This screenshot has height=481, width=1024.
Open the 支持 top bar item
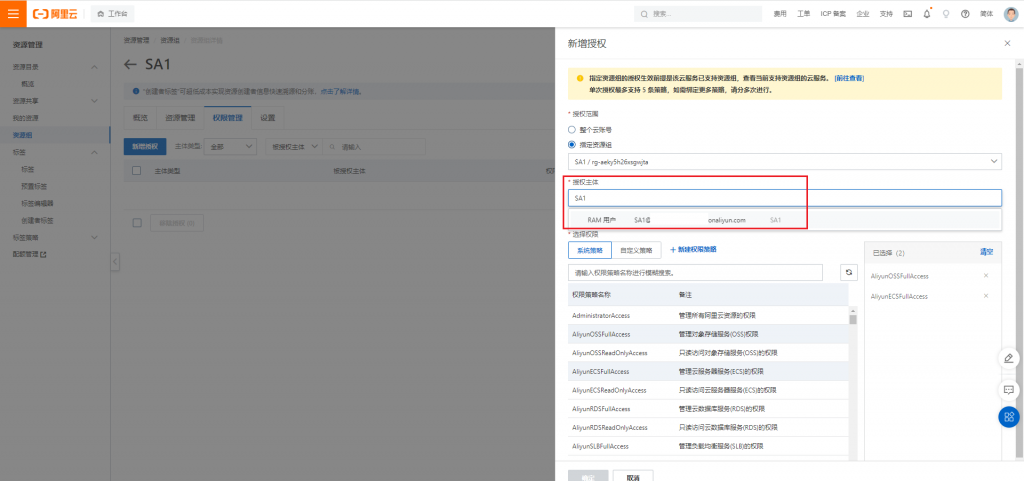886,14
